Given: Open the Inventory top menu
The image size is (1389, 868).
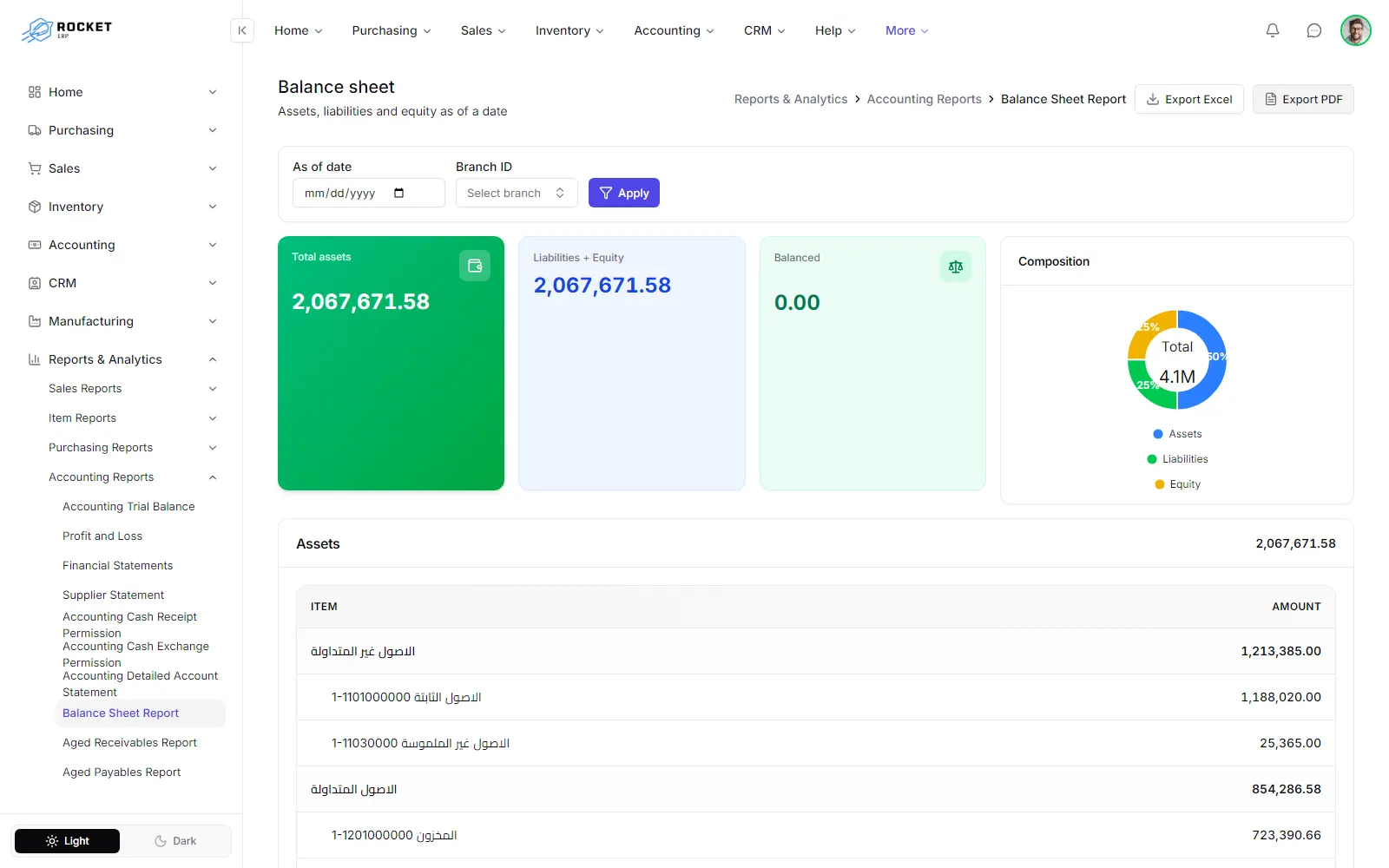Looking at the screenshot, I should (x=569, y=30).
